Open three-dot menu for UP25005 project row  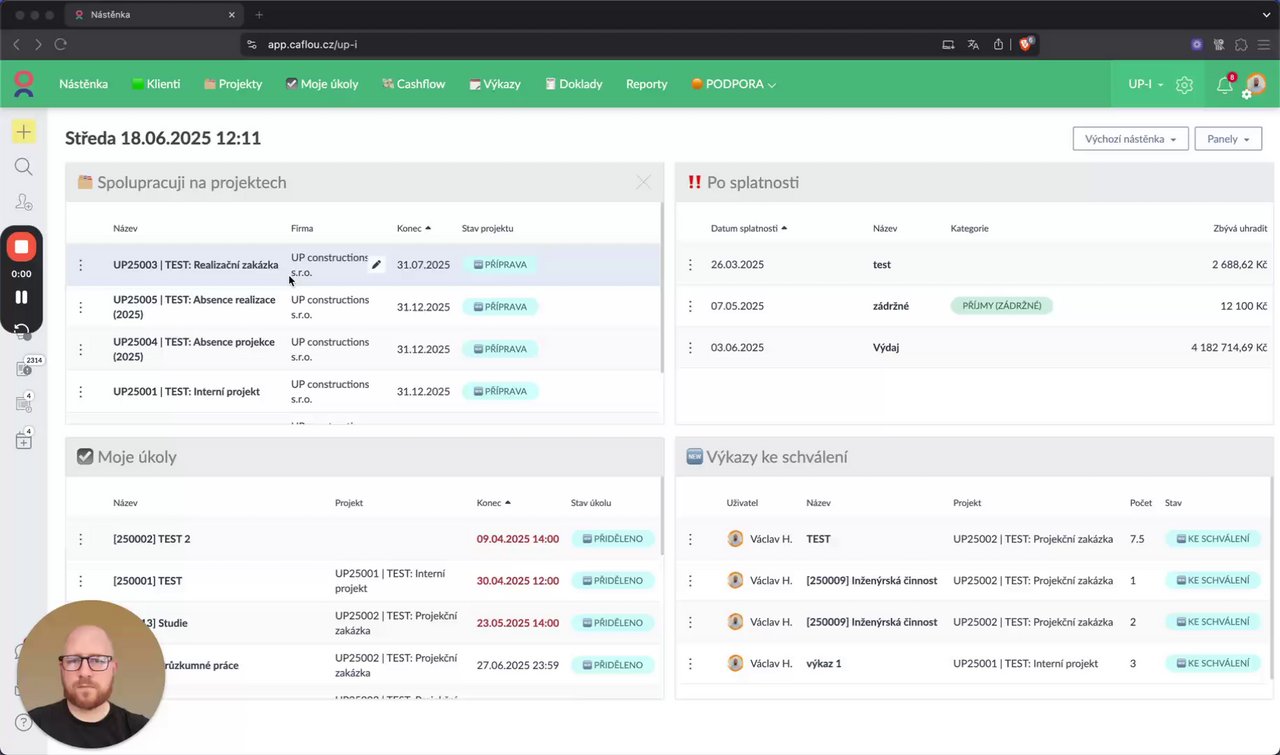click(81, 307)
